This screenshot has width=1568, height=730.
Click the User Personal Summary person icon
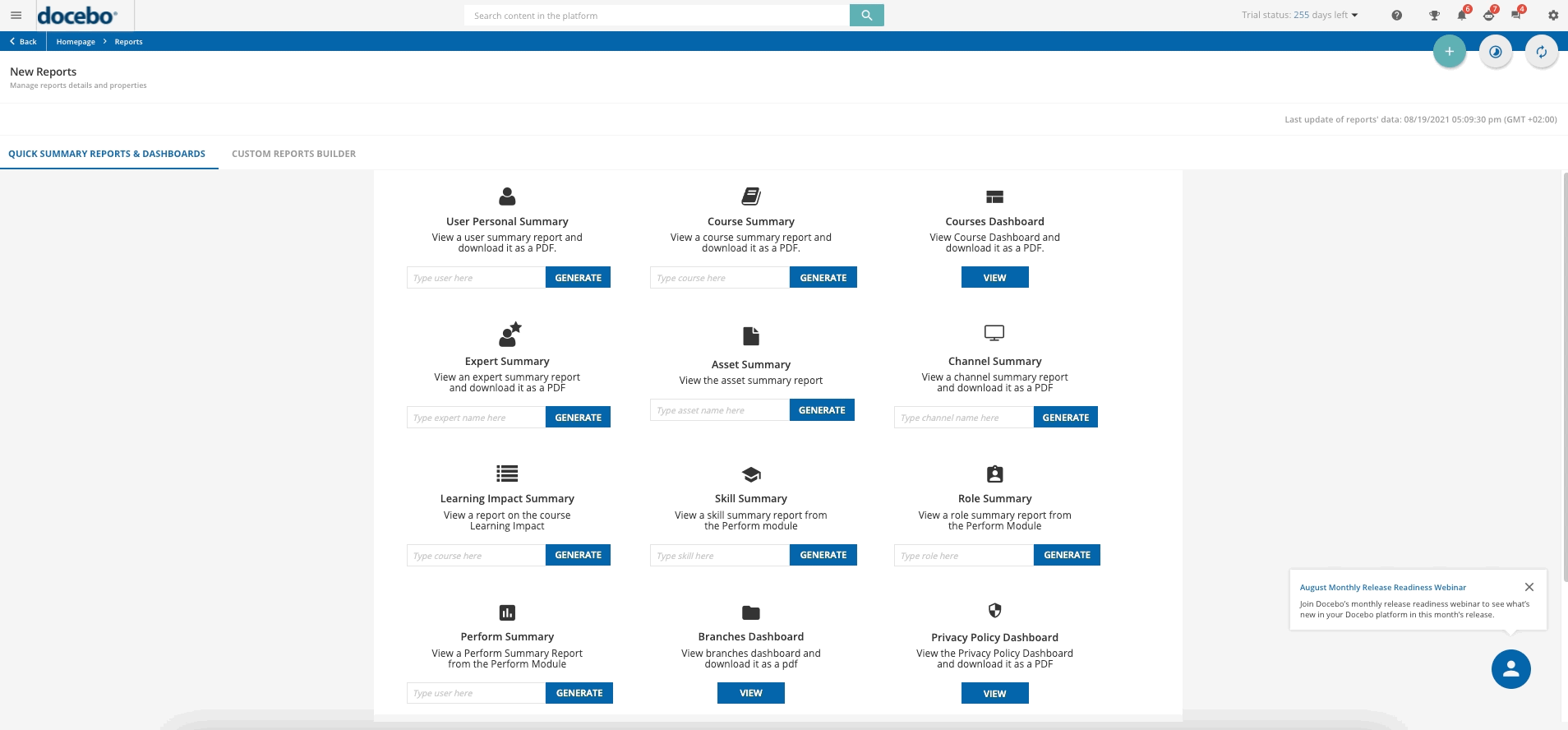coord(507,196)
